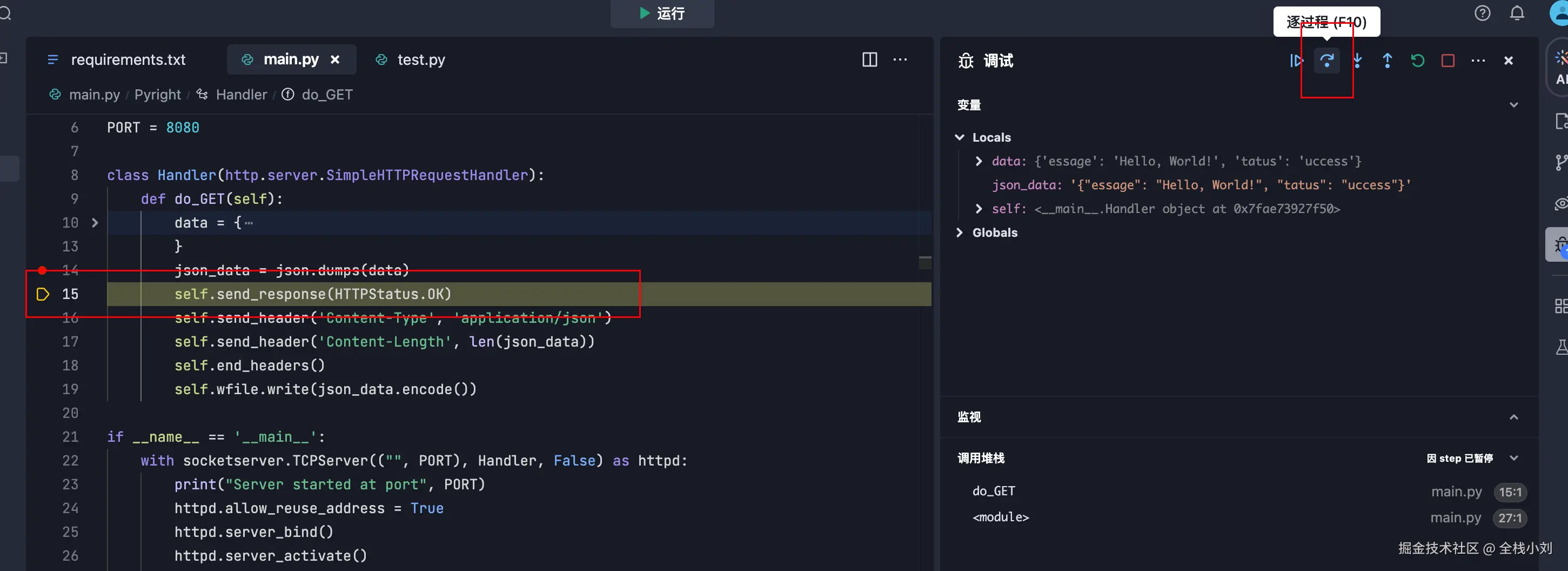Step over with the 逐过程 icon
This screenshot has height=571, width=1568.
point(1326,61)
